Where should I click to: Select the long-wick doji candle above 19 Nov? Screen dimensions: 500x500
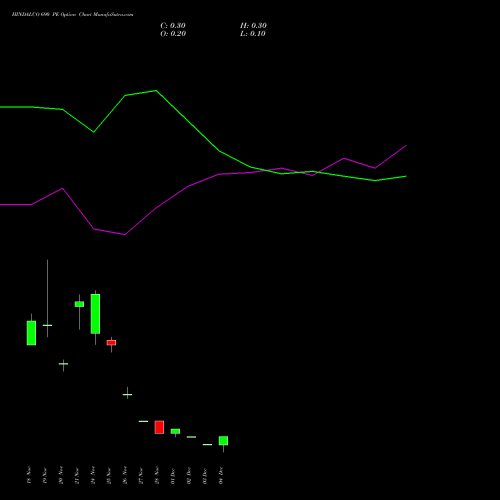click(x=47, y=325)
